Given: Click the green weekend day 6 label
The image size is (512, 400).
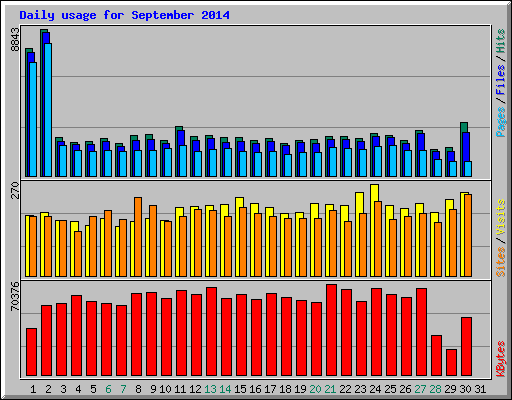Looking at the screenshot, I should point(108,389).
